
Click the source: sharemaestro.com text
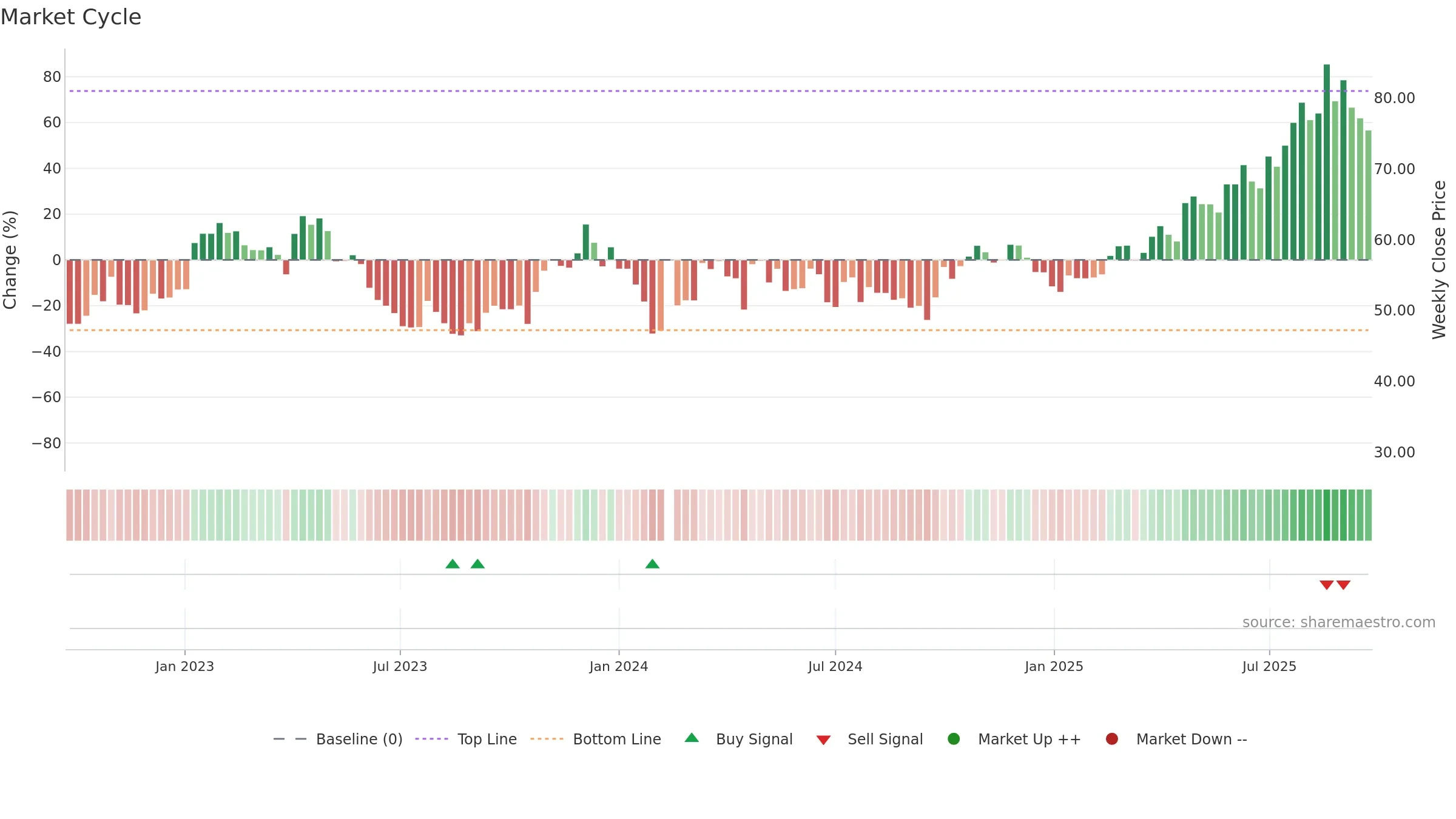click(1339, 622)
